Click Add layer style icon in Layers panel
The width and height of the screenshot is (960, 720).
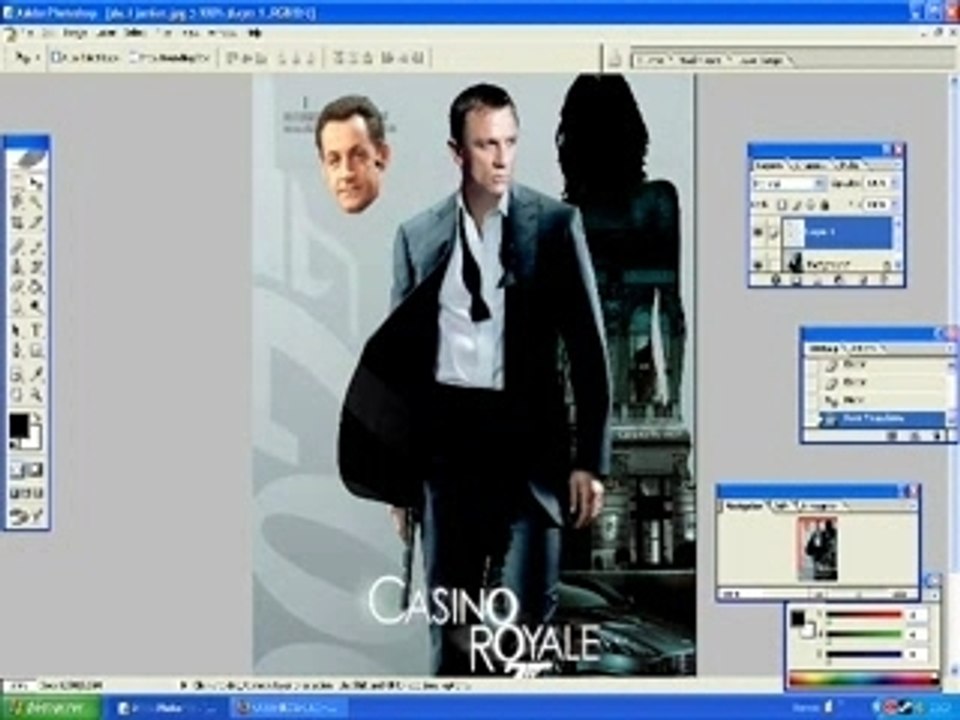776,280
